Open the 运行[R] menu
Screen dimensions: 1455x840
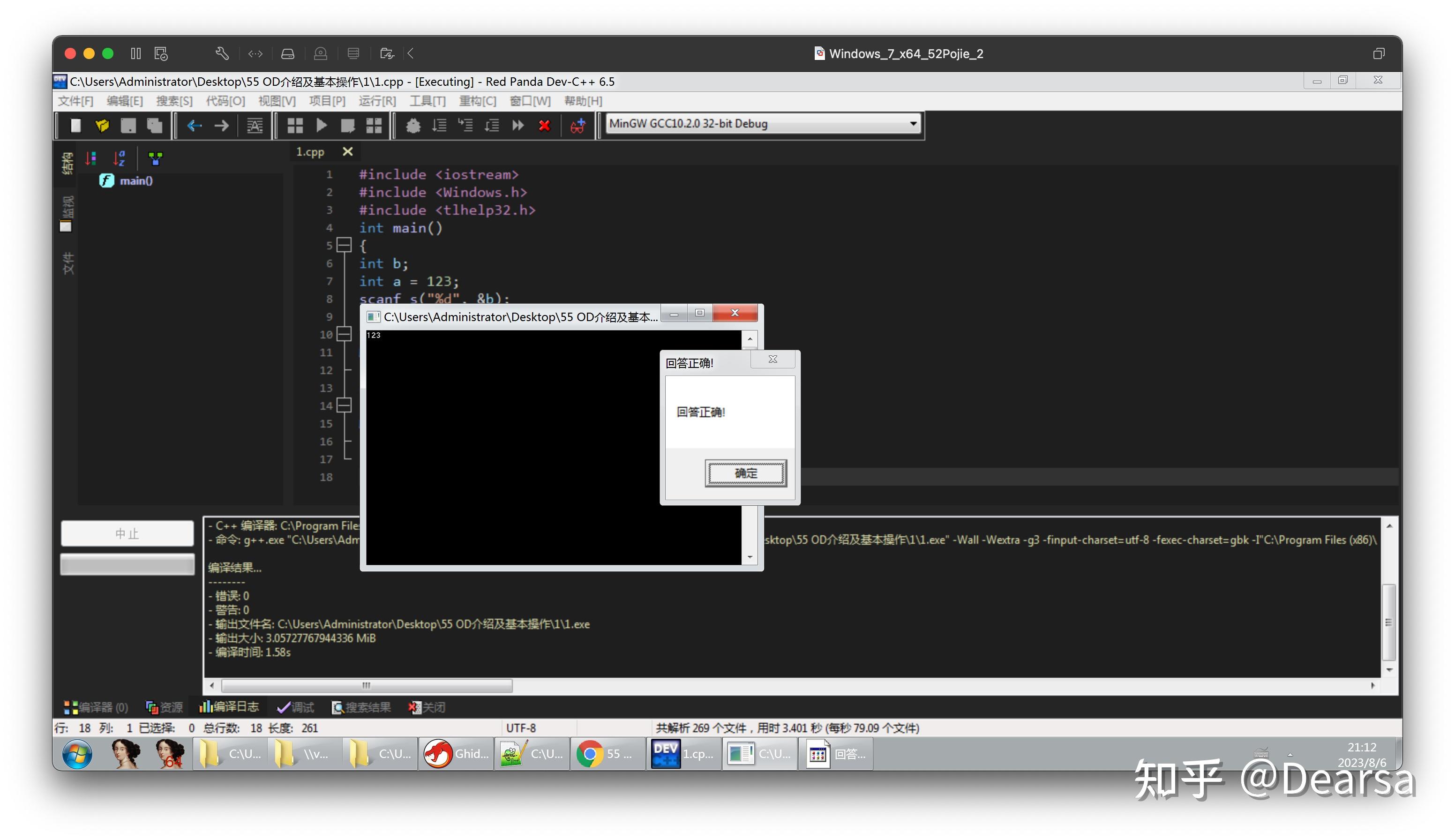[377, 101]
